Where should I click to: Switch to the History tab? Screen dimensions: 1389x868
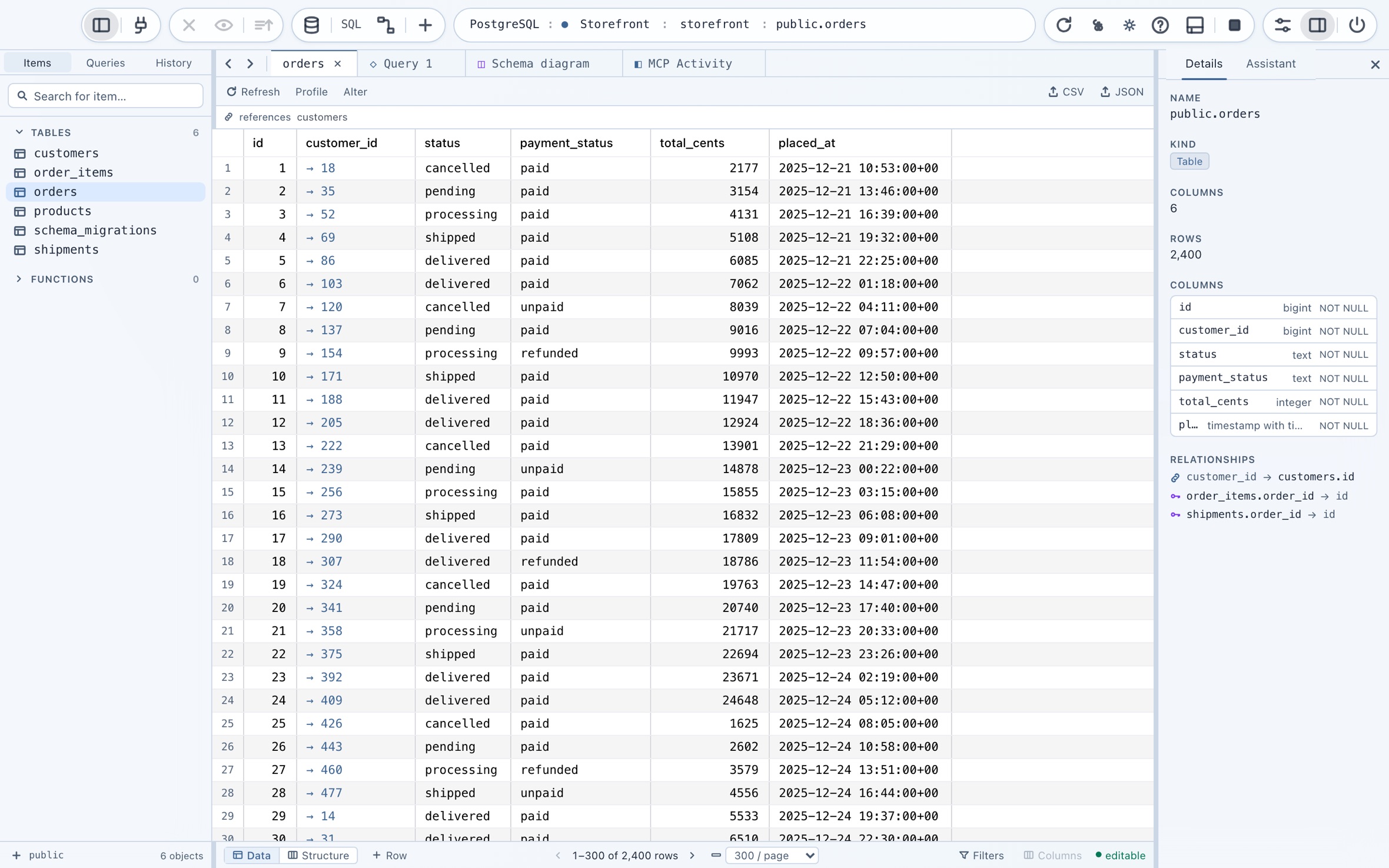(x=174, y=63)
